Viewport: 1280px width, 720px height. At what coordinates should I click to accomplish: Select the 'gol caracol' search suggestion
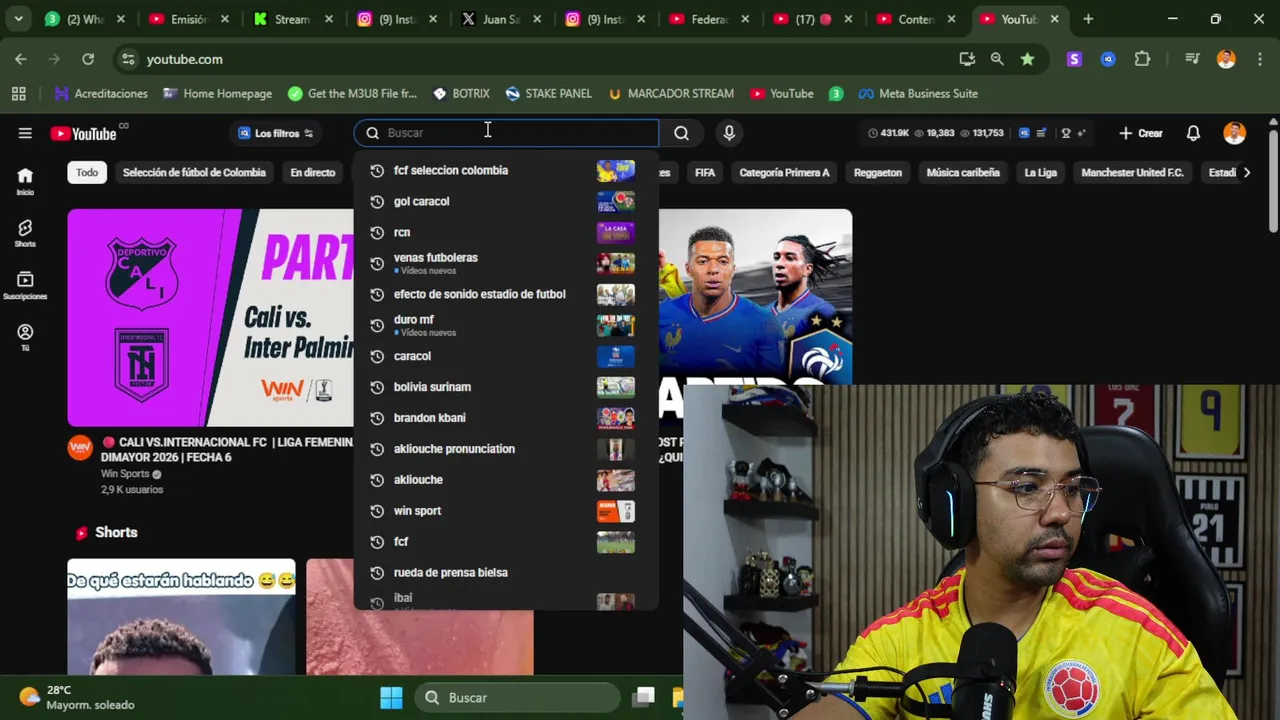click(x=506, y=201)
